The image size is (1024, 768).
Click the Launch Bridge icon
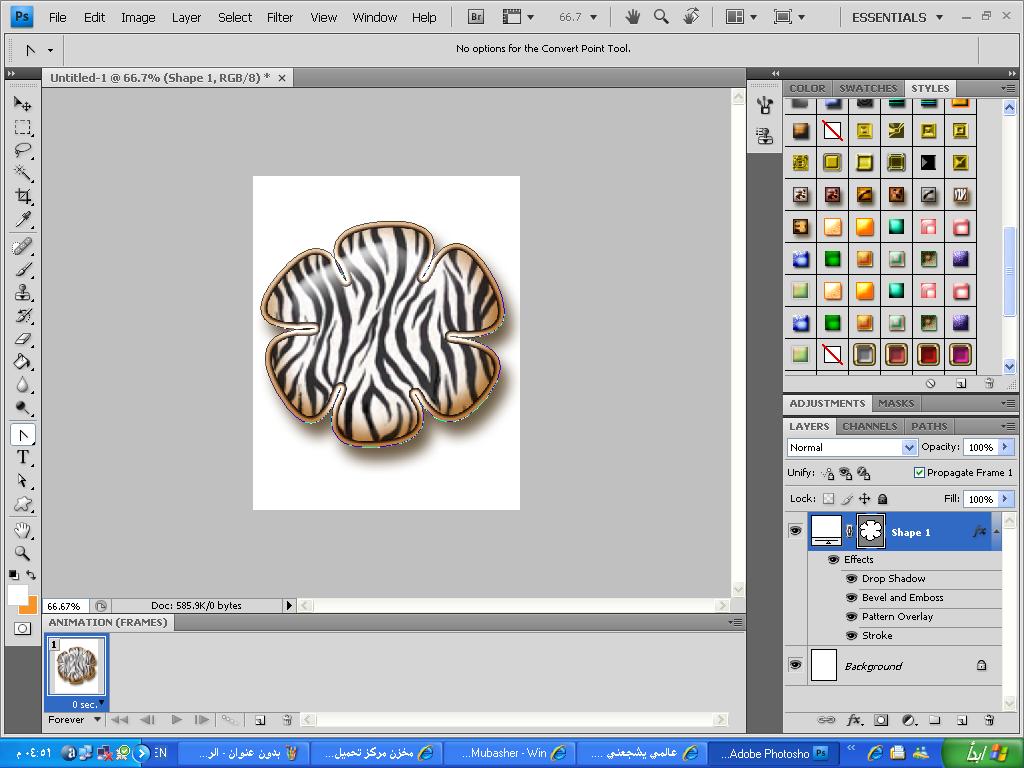click(476, 17)
